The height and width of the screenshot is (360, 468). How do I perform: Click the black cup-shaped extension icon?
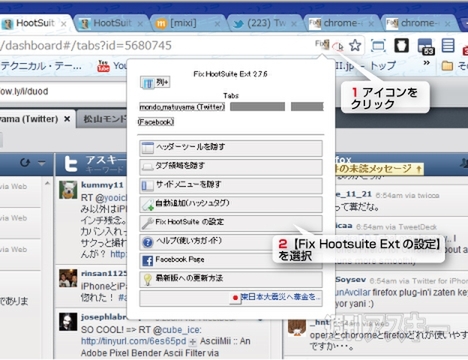(x=401, y=45)
